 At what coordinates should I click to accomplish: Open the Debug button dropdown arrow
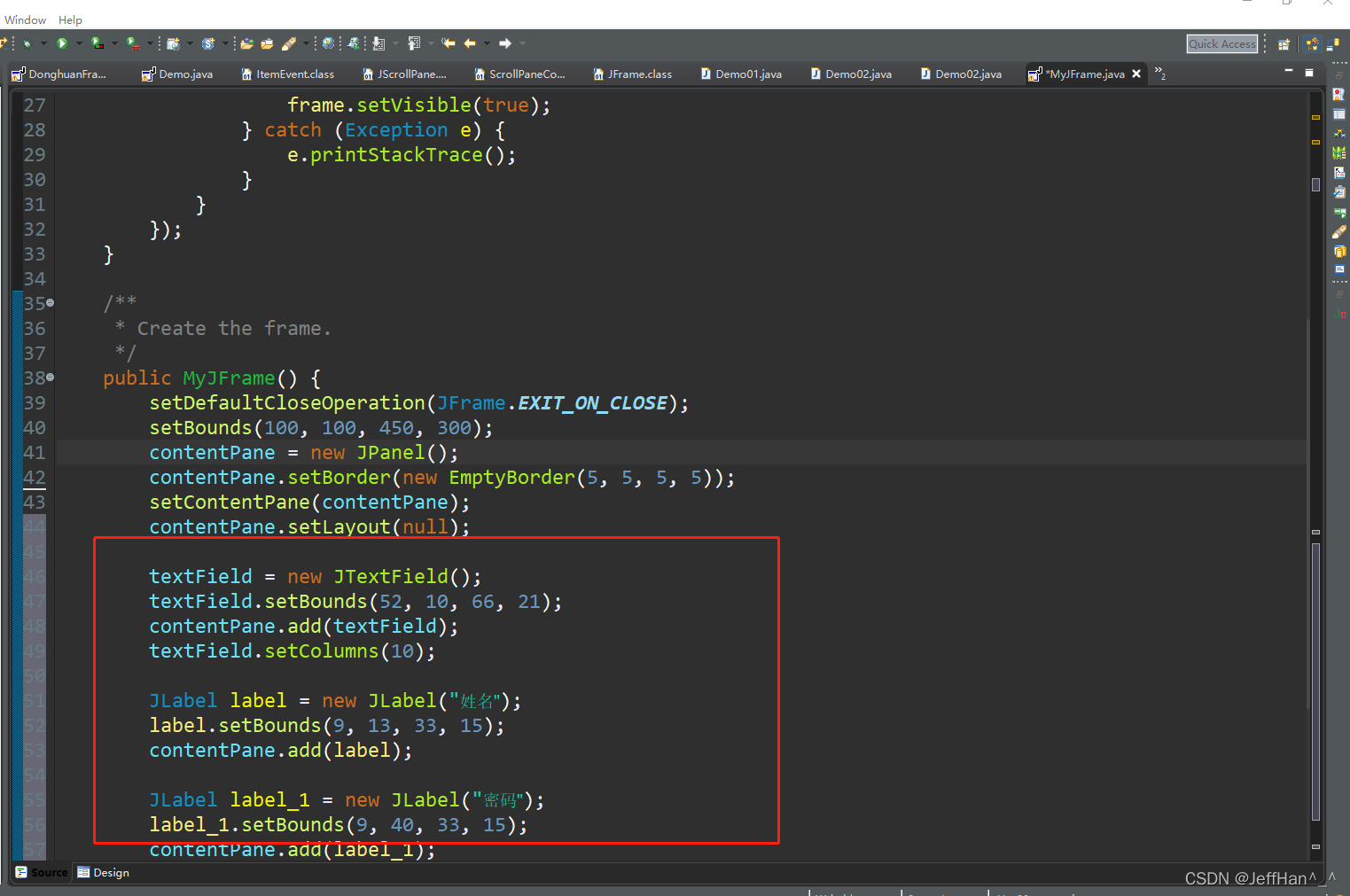pos(43,43)
